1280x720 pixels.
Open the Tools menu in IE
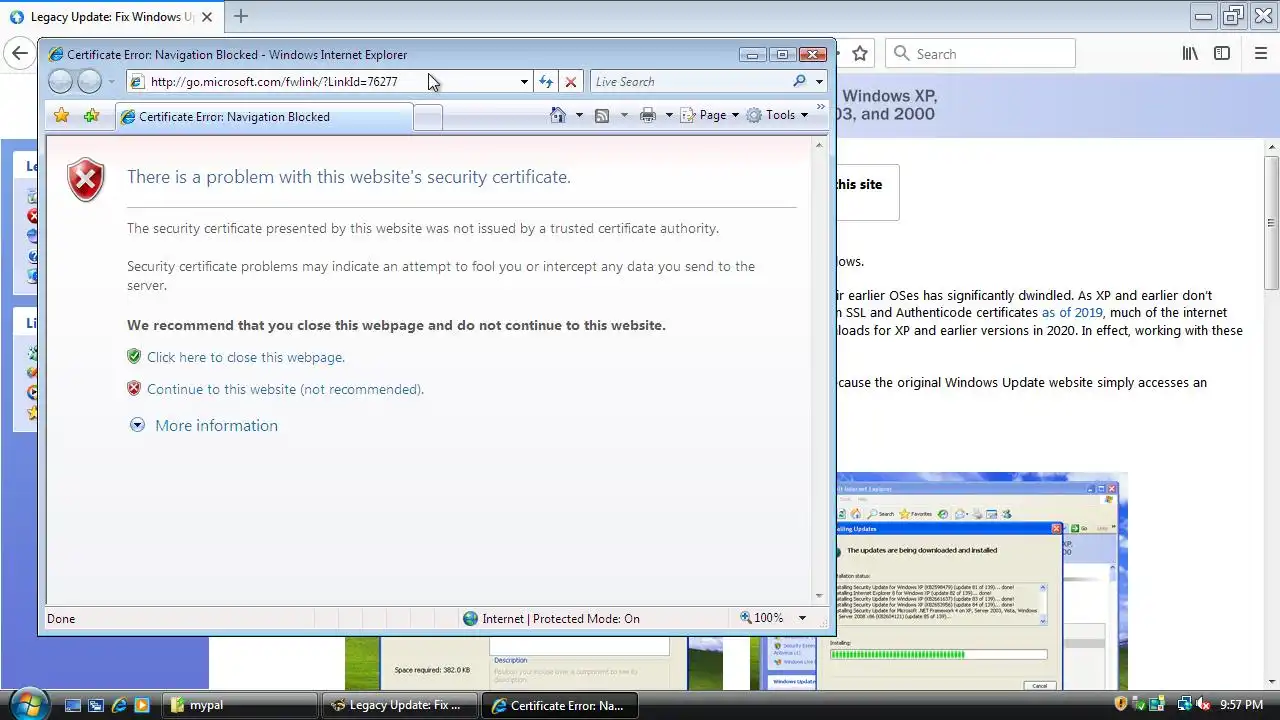point(777,115)
